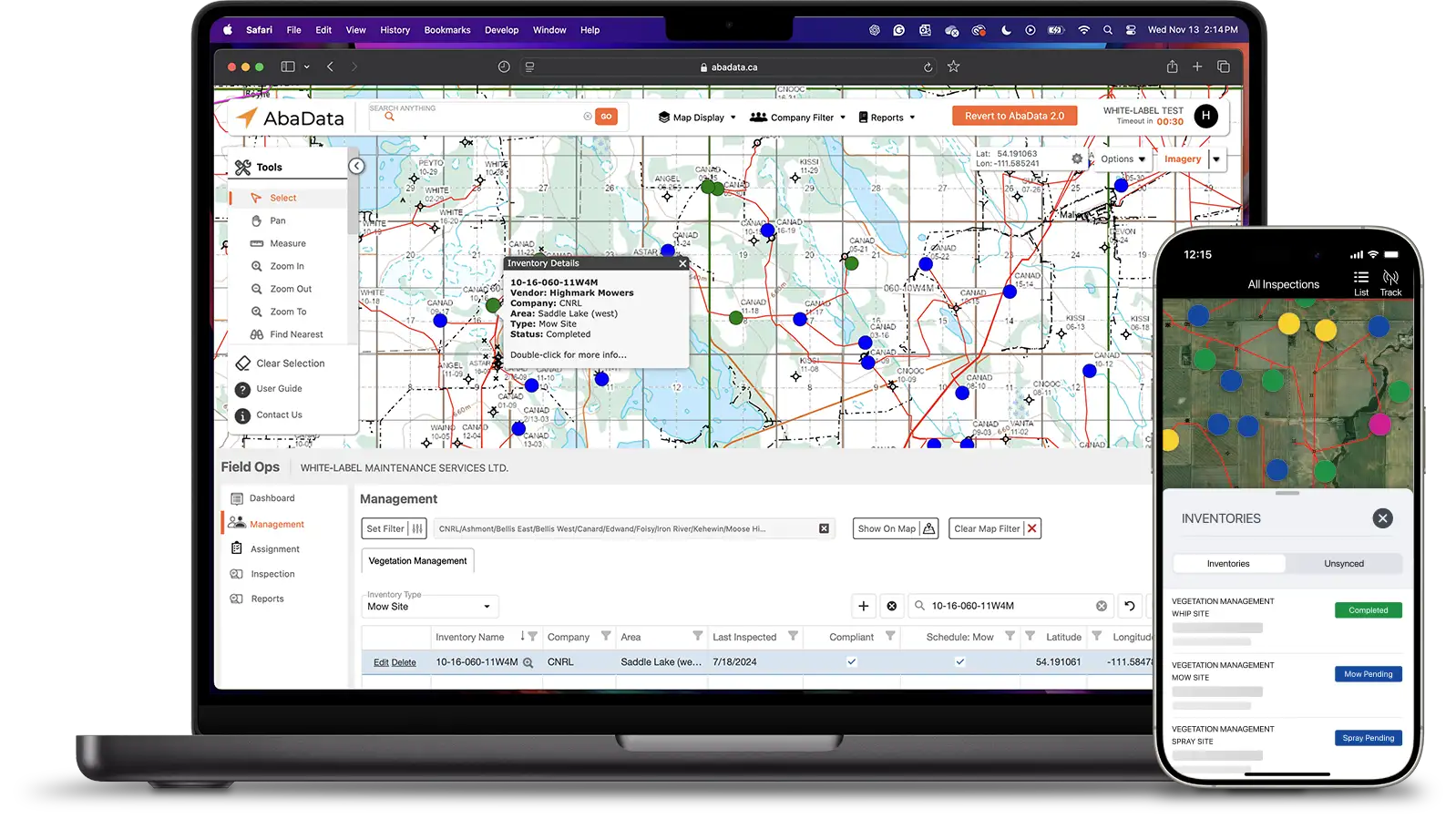Viewport: 1456px width, 819px height.
Task: Click the Clear Selection eraser icon
Action: click(242, 363)
